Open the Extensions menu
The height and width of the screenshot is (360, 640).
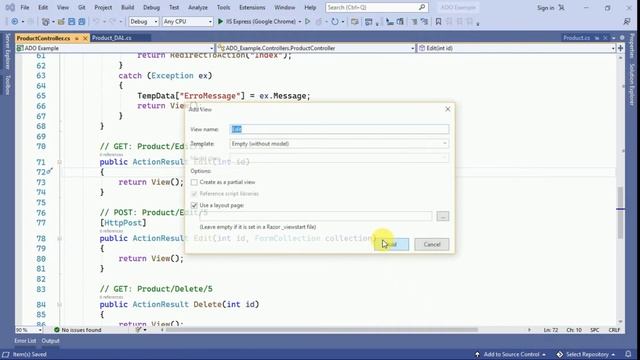[252, 7]
